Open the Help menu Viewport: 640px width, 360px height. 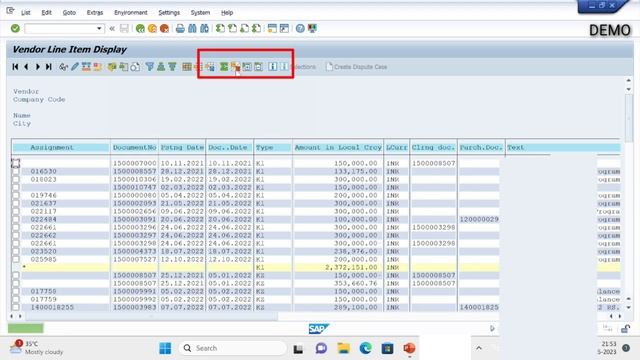tap(227, 13)
